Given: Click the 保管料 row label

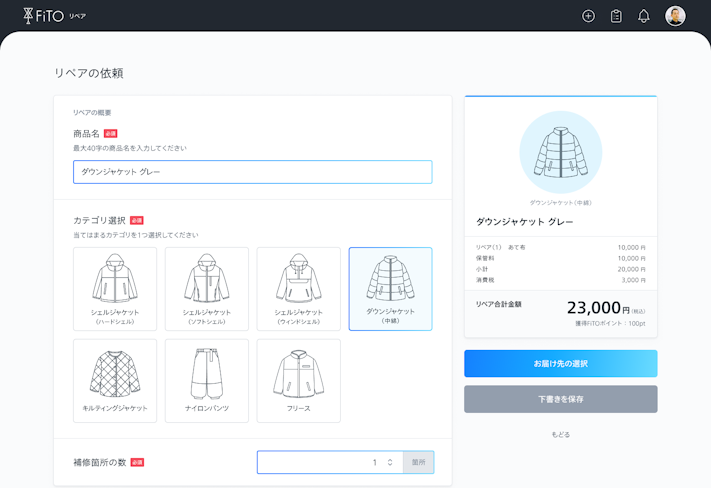Looking at the screenshot, I should (x=485, y=259).
